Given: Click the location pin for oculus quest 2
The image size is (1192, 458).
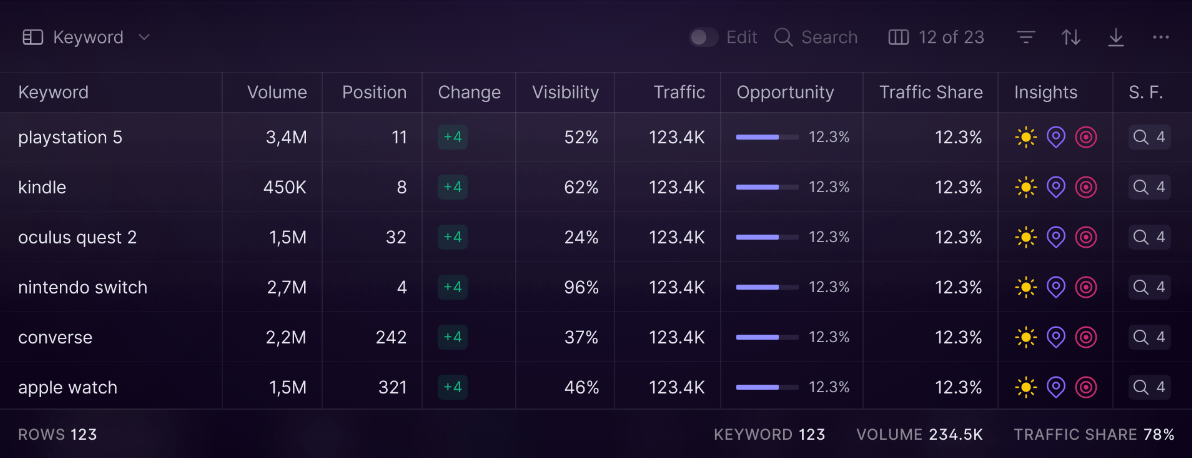Looking at the screenshot, I should click(x=1056, y=237).
